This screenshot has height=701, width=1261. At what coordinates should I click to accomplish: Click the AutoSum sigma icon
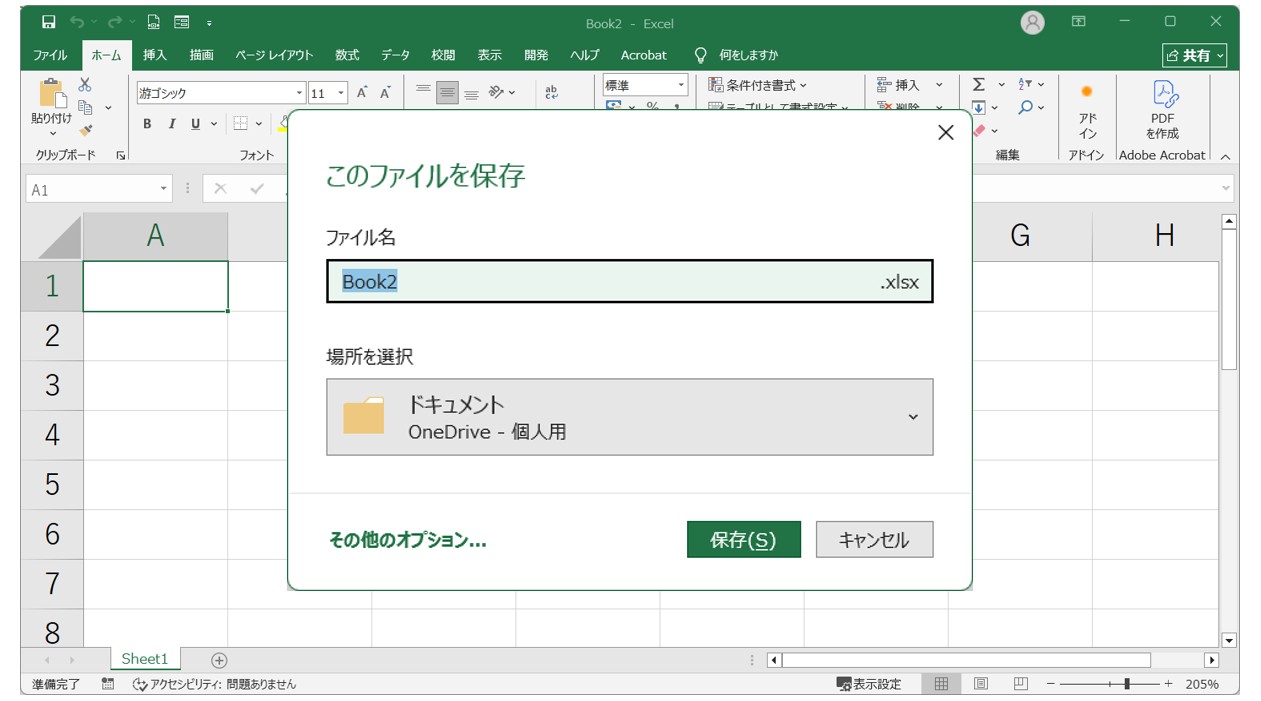click(x=979, y=85)
